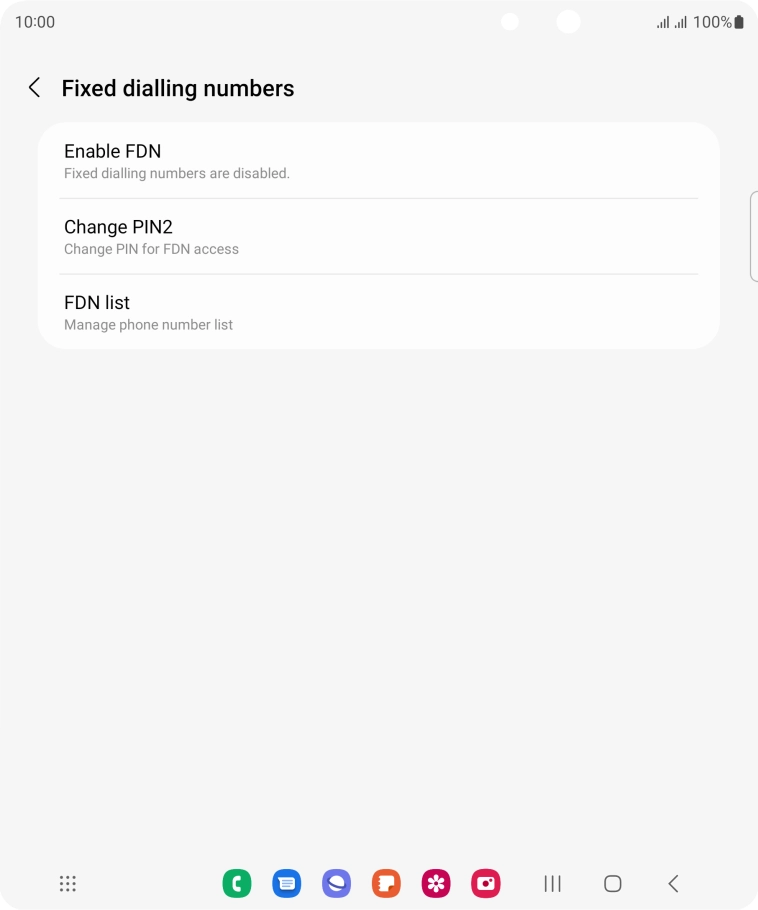The height and width of the screenshot is (910, 758).
Task: Tap the battery 100% indicator
Action: coord(719,22)
